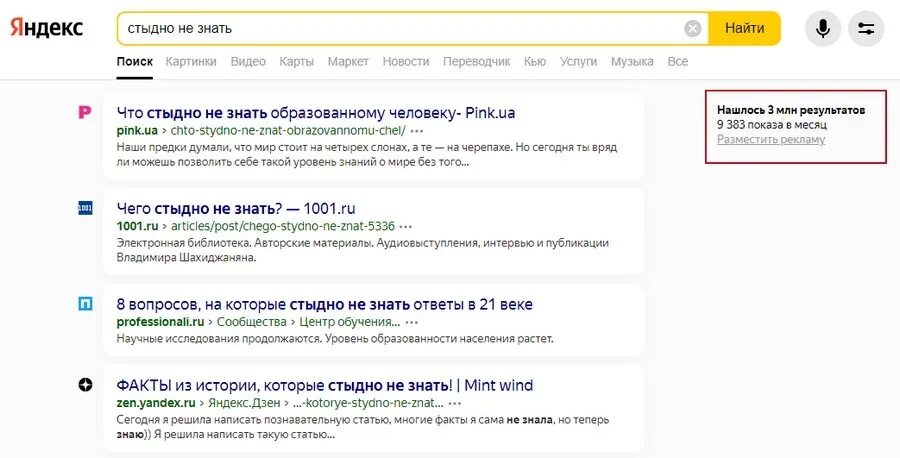Switch to the Видео tab
The width and height of the screenshot is (900, 458).
tap(248, 61)
